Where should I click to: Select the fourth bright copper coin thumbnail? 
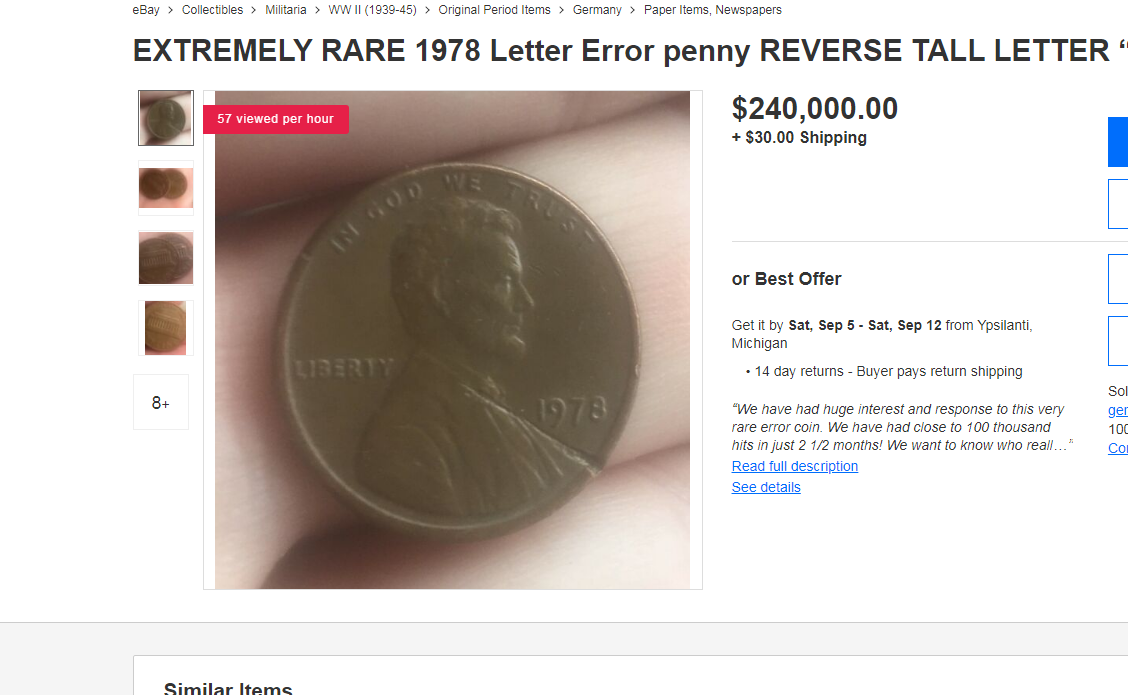(x=166, y=327)
